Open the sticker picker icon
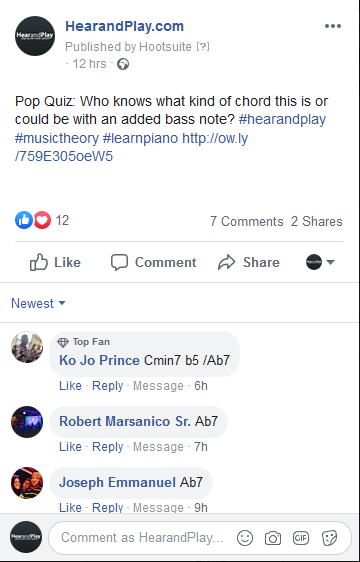 (x=329, y=538)
